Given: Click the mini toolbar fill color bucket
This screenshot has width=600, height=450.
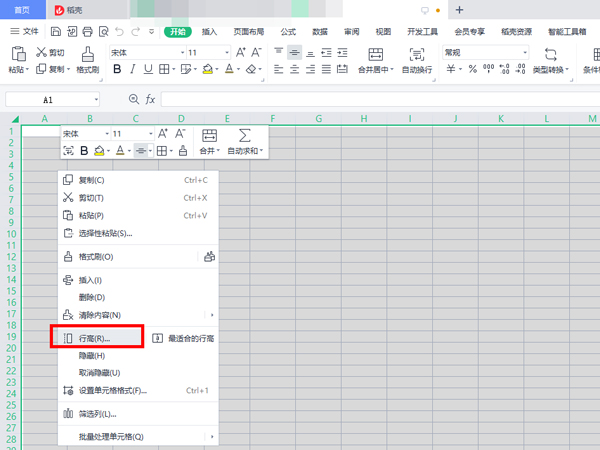Looking at the screenshot, I should click(99, 151).
